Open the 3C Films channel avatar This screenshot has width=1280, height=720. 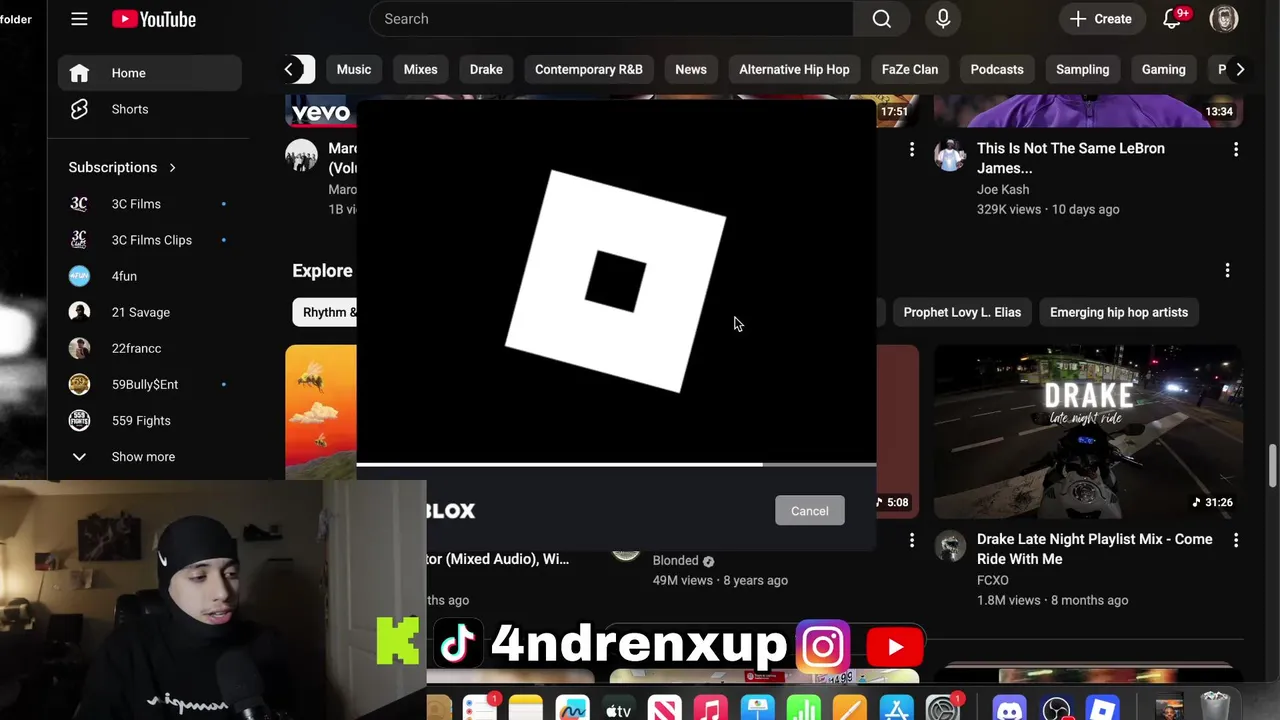(x=79, y=204)
